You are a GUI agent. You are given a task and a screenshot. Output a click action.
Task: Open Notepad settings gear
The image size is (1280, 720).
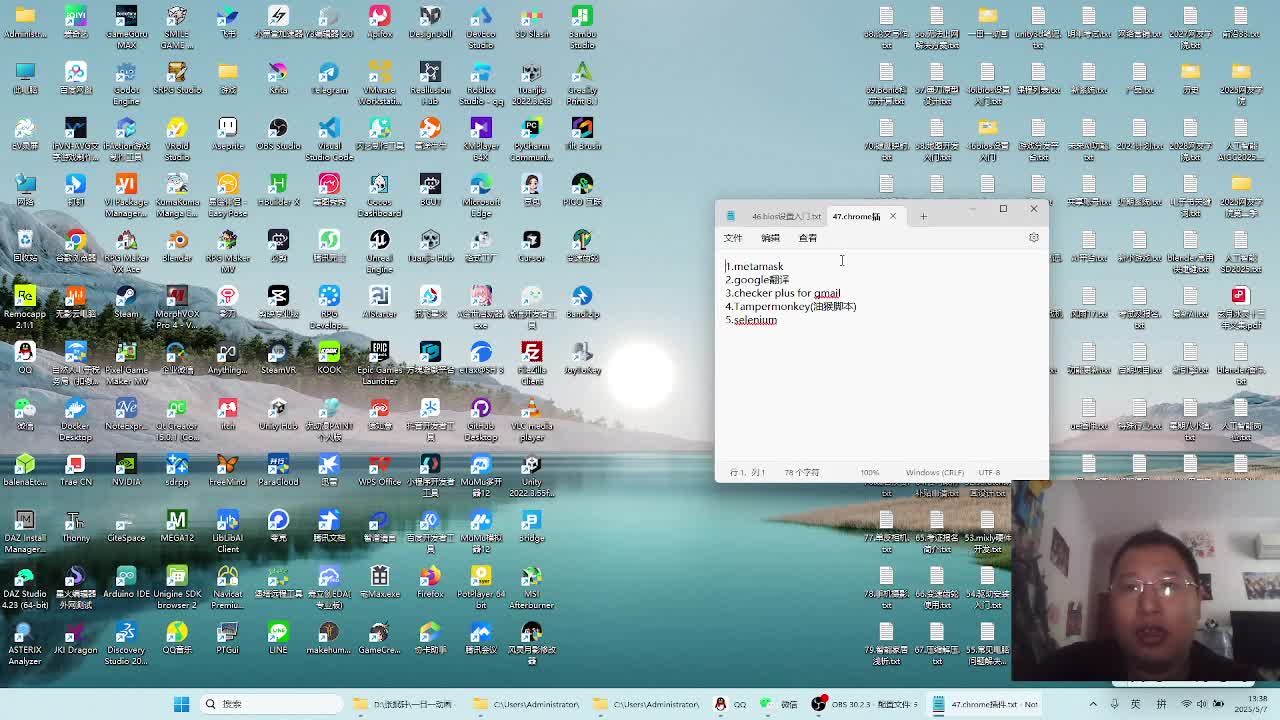[1034, 238]
